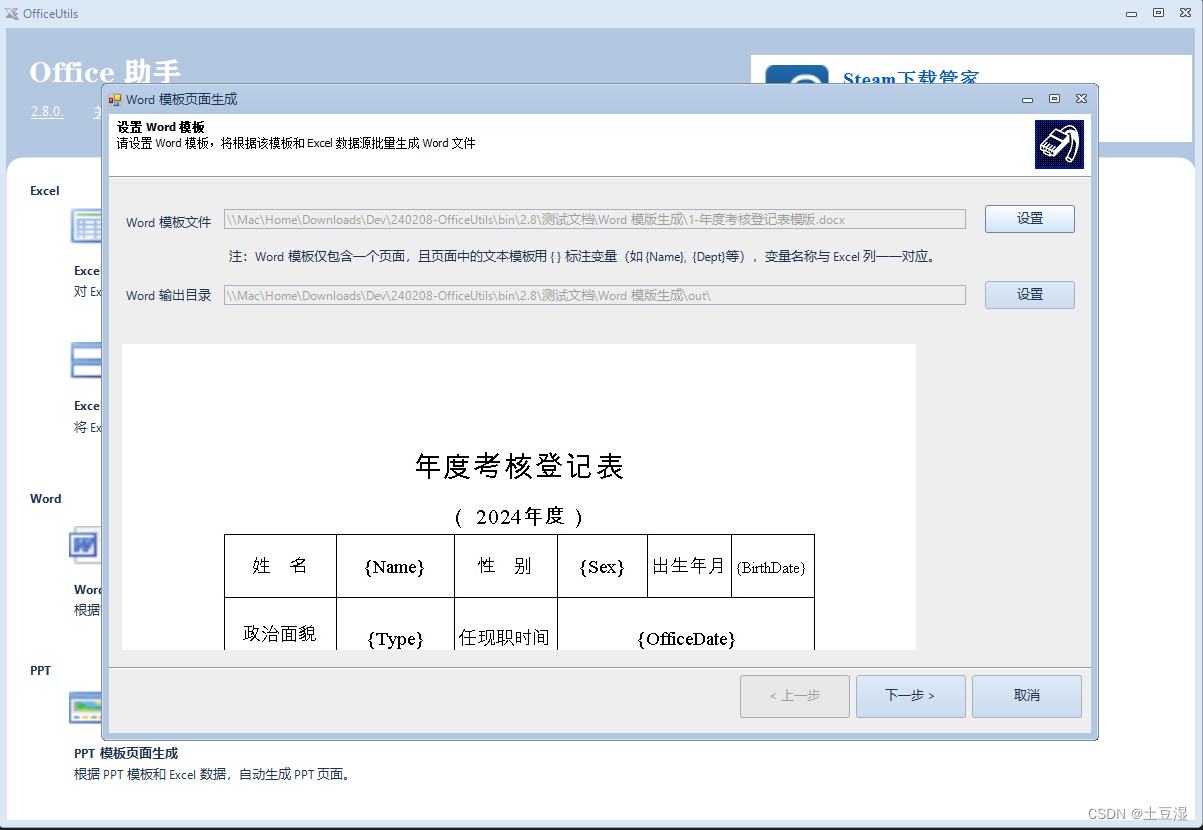The height and width of the screenshot is (830, 1203).
Task: Click Word section heading in main window
Action: click(x=46, y=499)
